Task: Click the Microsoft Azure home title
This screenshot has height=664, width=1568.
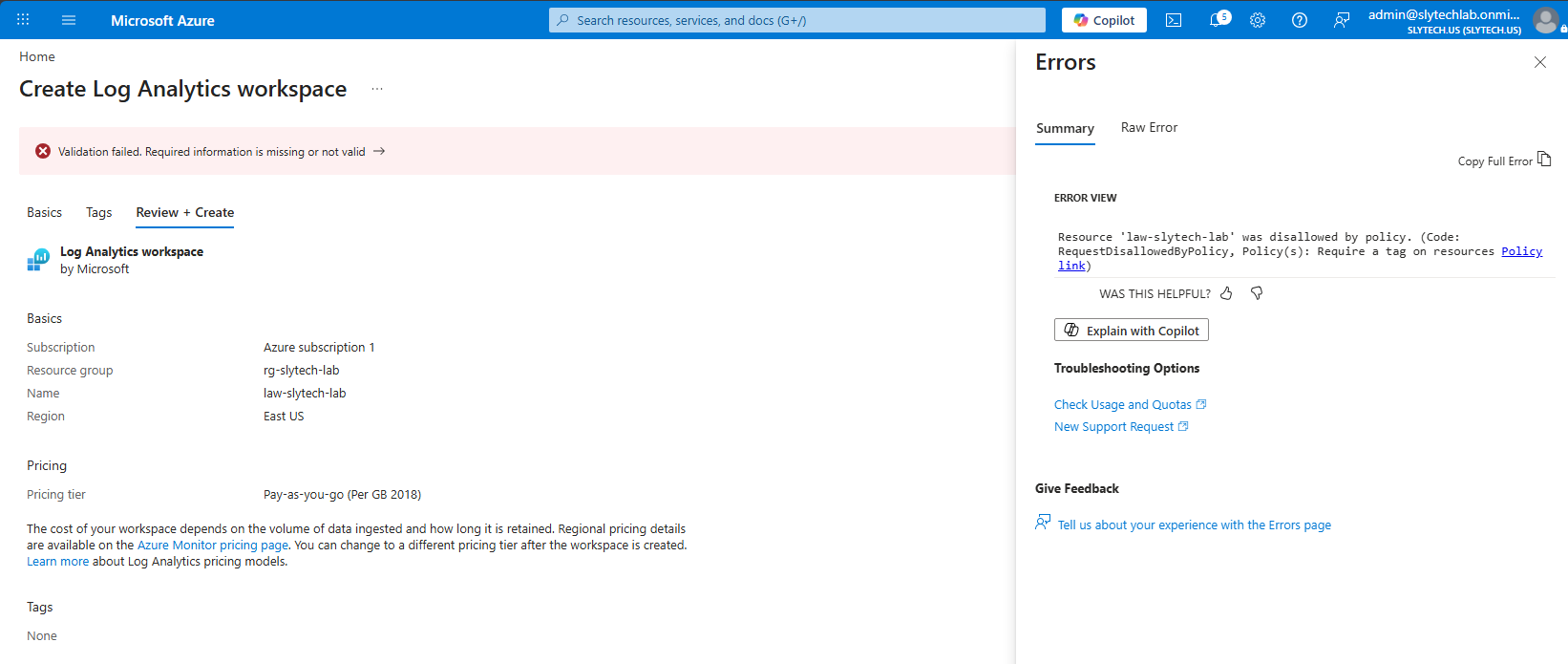Action: pyautogui.click(x=162, y=20)
